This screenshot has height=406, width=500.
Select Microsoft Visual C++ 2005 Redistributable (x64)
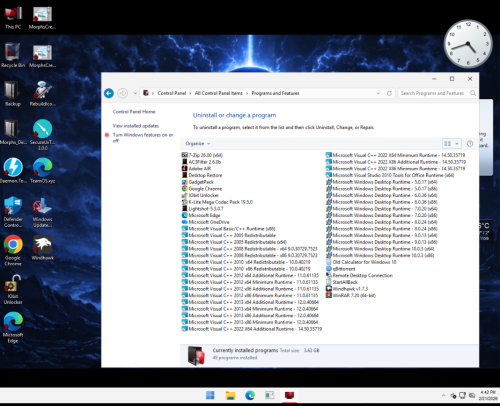tap(234, 242)
